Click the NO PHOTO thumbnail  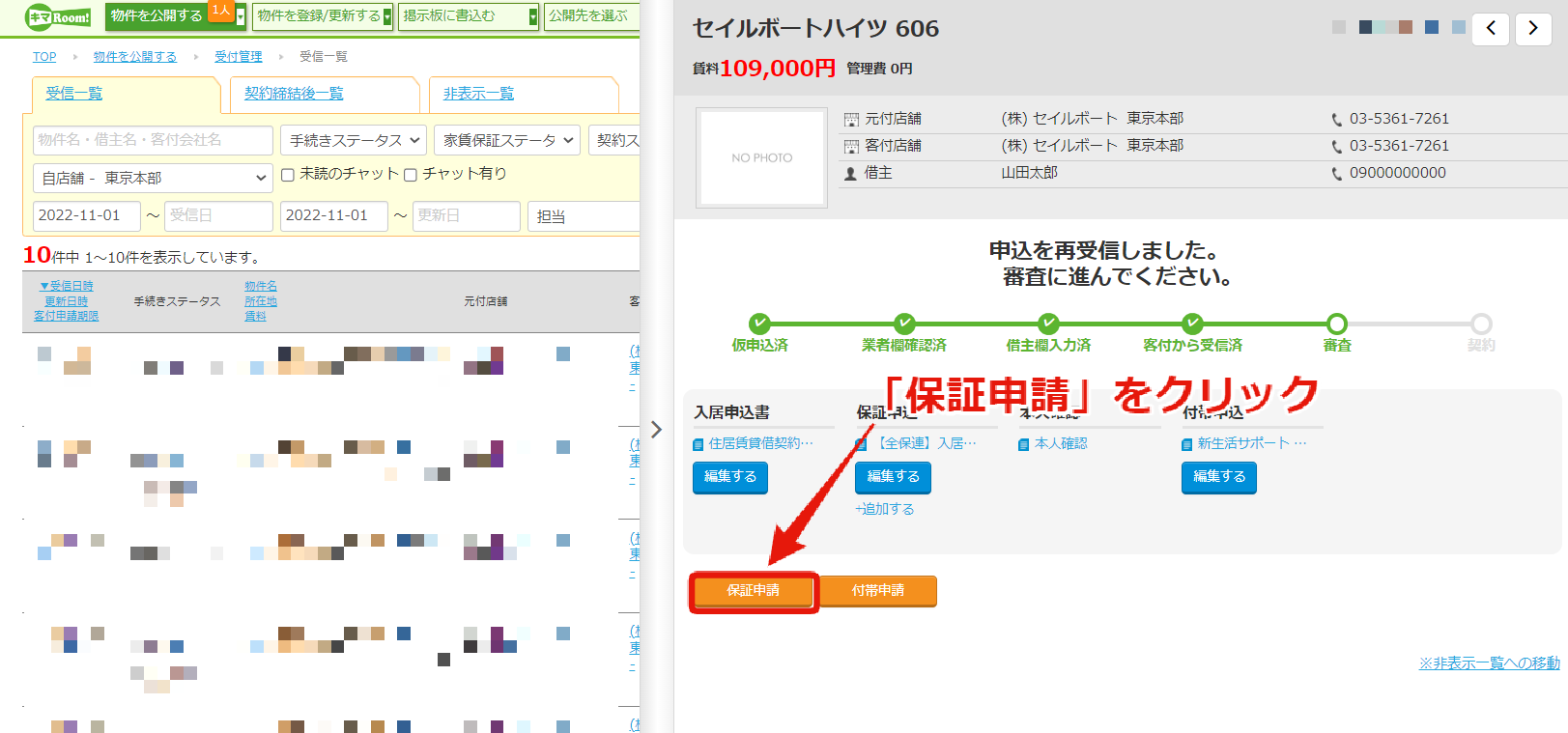[761, 157]
